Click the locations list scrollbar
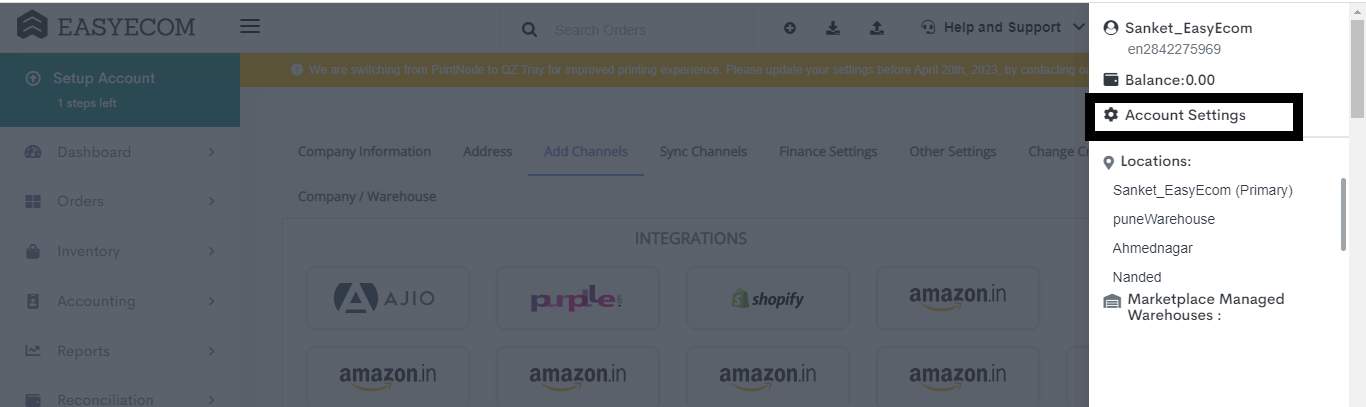The width and height of the screenshot is (1366, 407). [1343, 214]
